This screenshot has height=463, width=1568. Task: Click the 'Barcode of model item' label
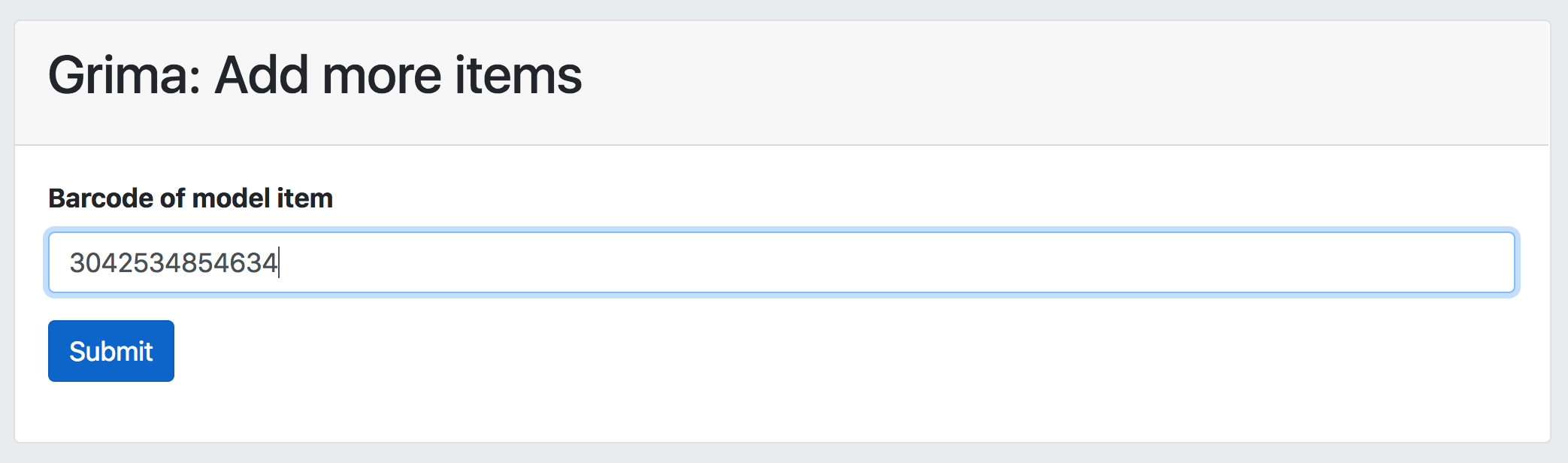[190, 198]
